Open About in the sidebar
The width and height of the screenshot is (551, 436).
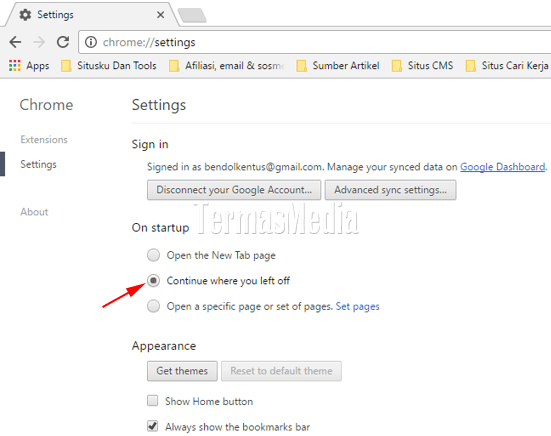point(34,212)
